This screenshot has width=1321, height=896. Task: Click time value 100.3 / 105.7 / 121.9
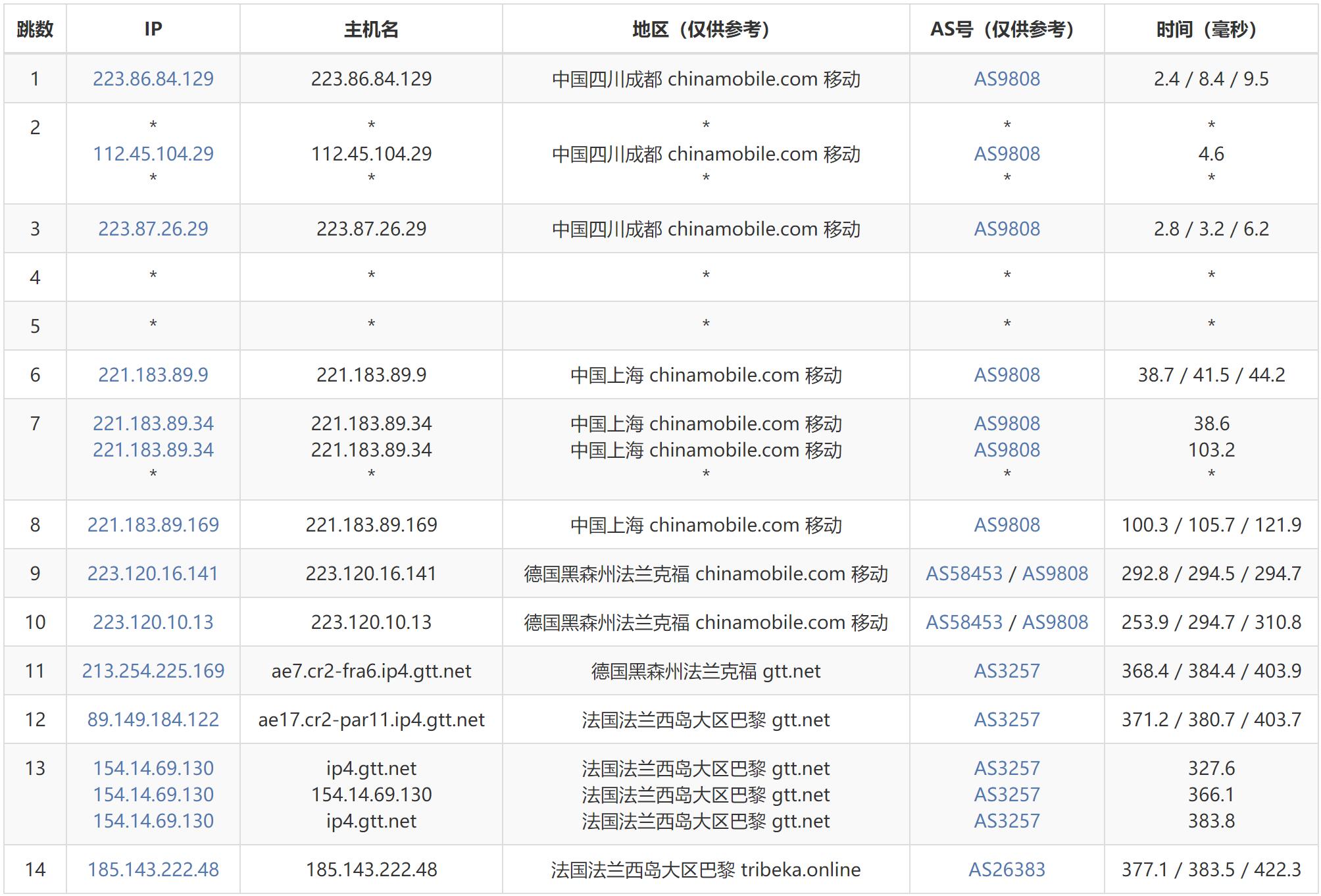[x=1211, y=525]
